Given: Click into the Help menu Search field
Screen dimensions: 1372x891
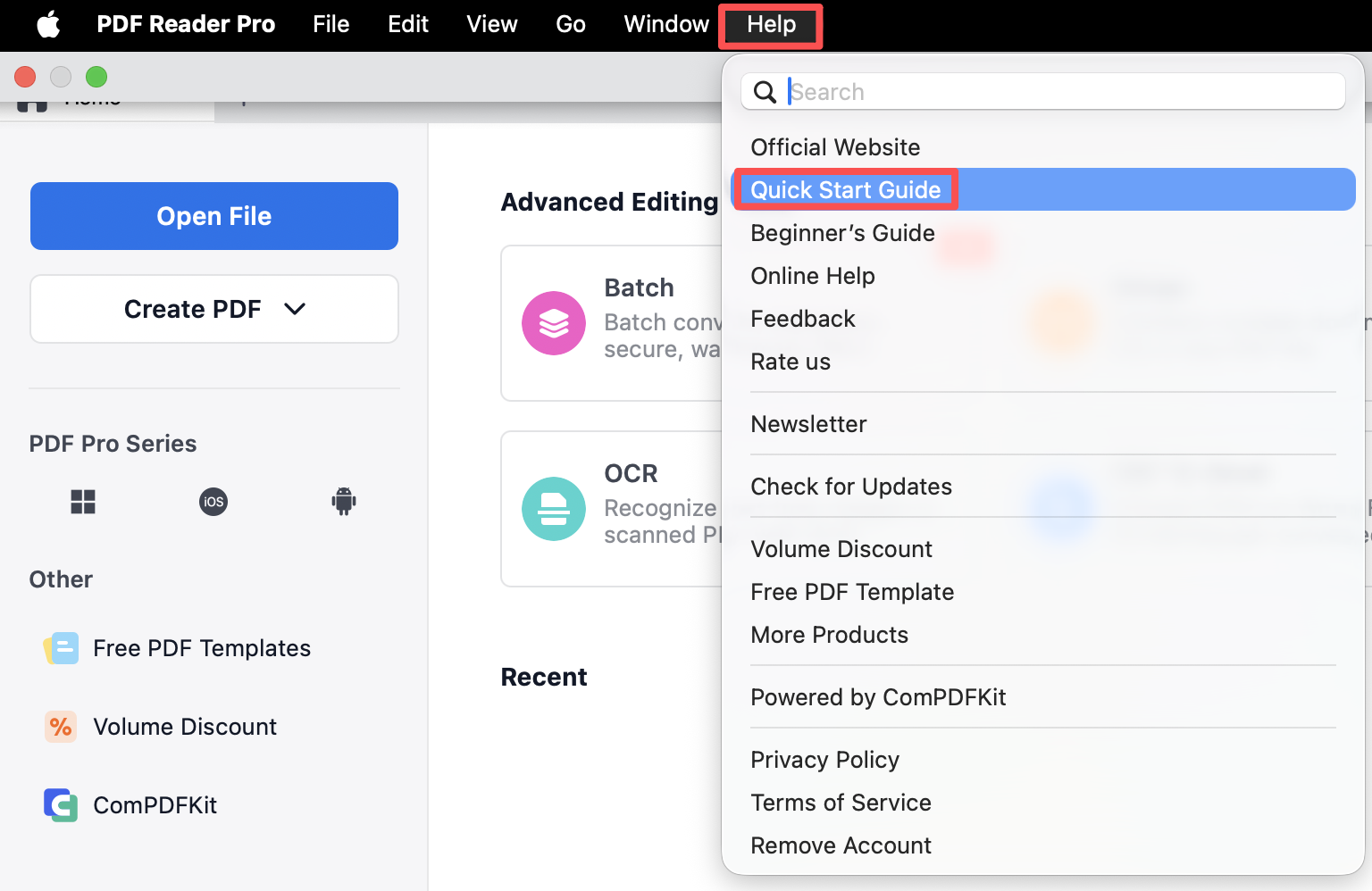Looking at the screenshot, I should point(1063,92).
